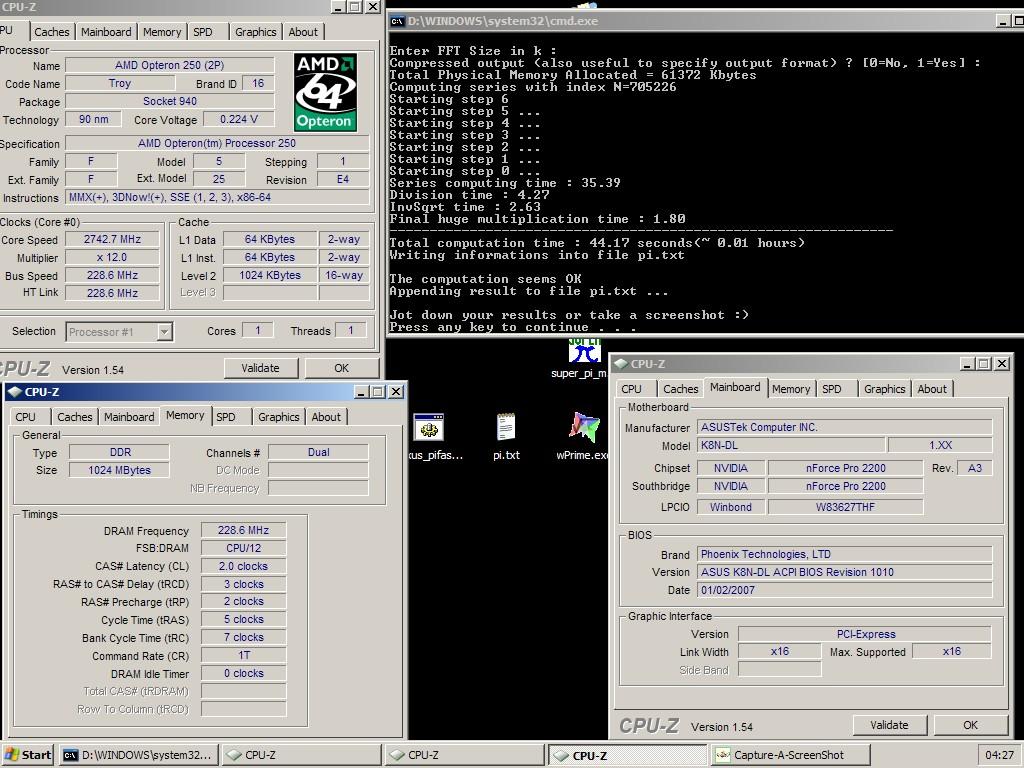This screenshot has width=1024, height=768.
Task: Click the Memory CPU-Z window title icon
Action: pyautogui.click(x=14, y=392)
